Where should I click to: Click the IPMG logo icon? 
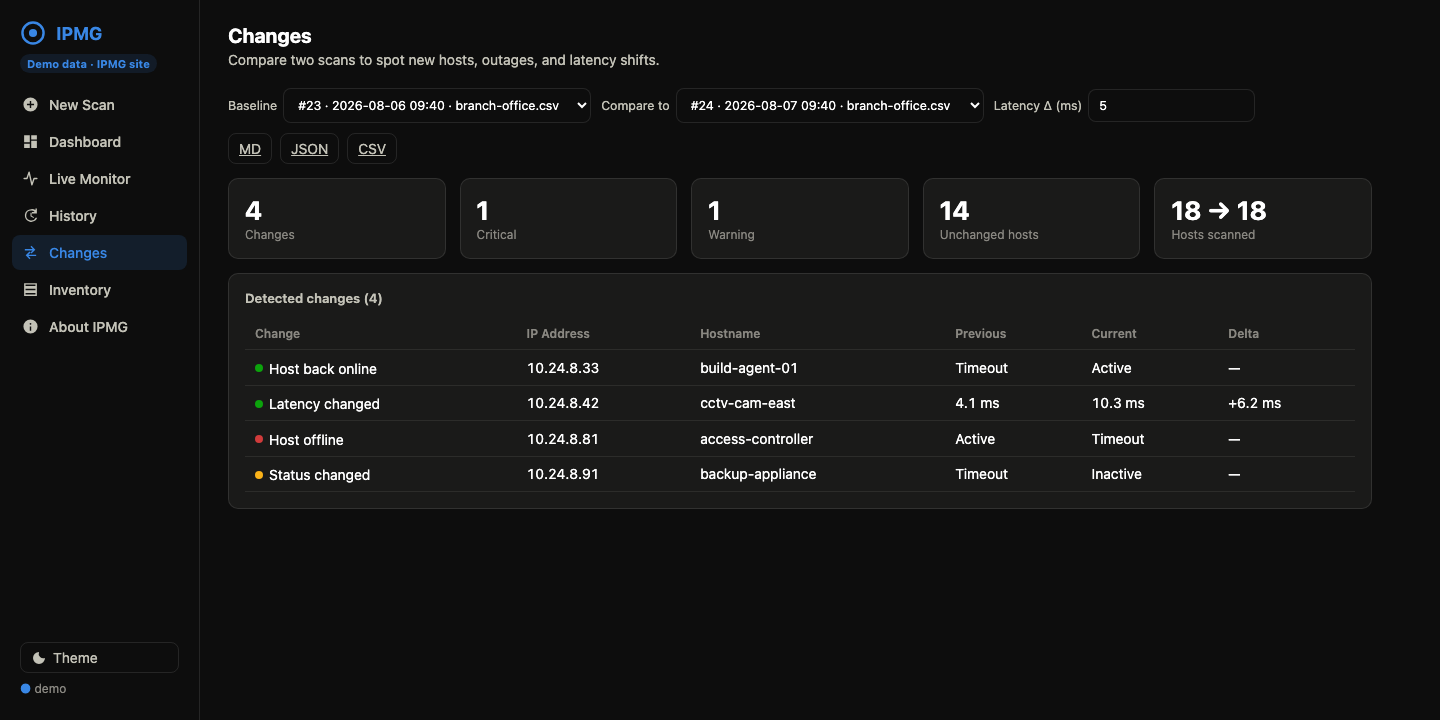[33, 33]
